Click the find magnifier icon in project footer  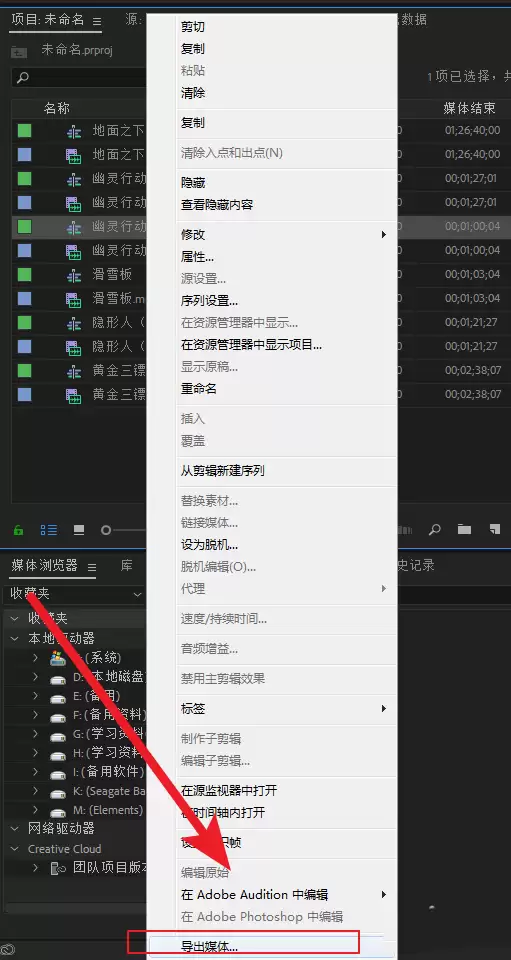pyautogui.click(x=435, y=530)
